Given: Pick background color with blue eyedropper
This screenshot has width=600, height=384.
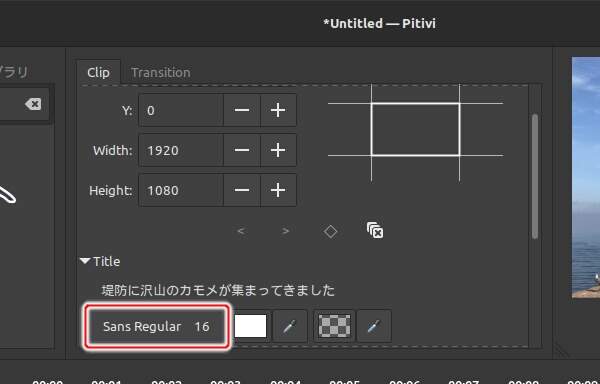Looking at the screenshot, I should (x=374, y=326).
